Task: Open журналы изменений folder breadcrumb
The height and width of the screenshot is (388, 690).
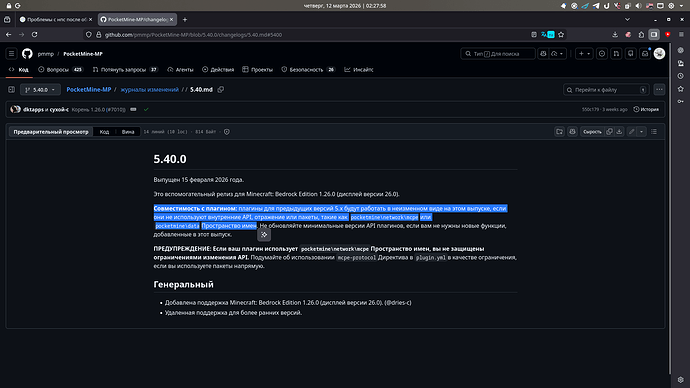Action: 150,90
